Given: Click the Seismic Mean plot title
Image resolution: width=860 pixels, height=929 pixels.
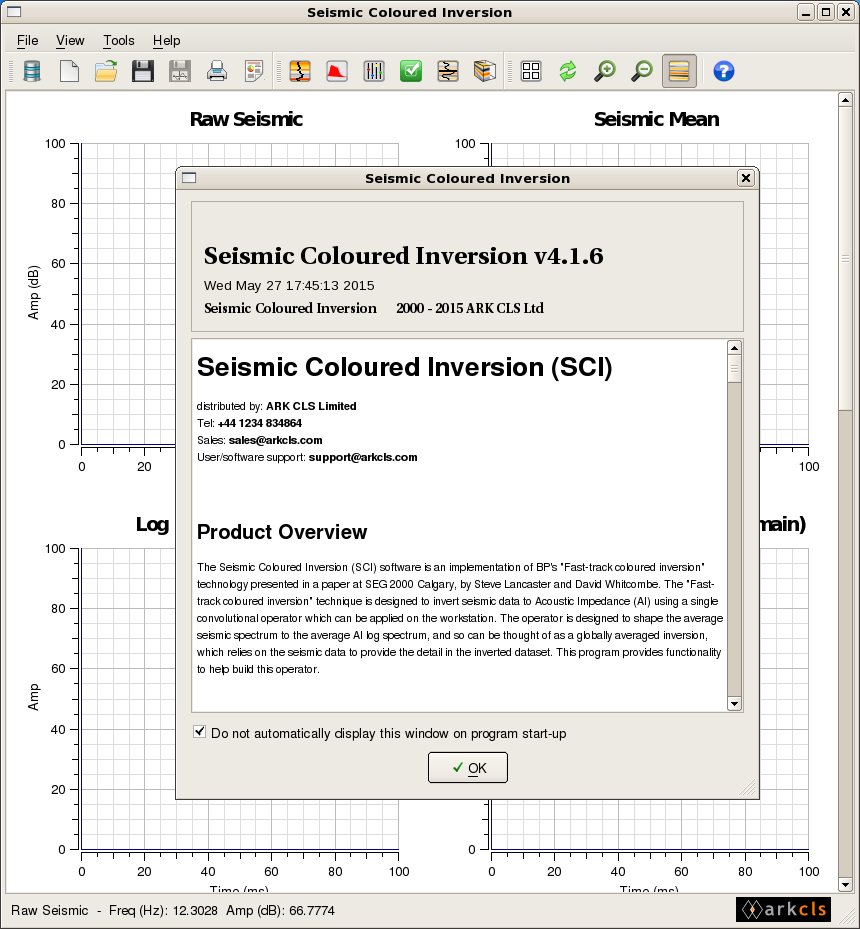Looking at the screenshot, I should point(656,119).
